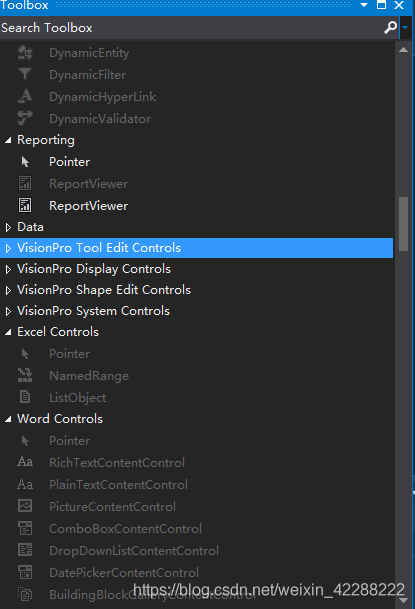Expand the Data group

pyautogui.click(x=8, y=227)
